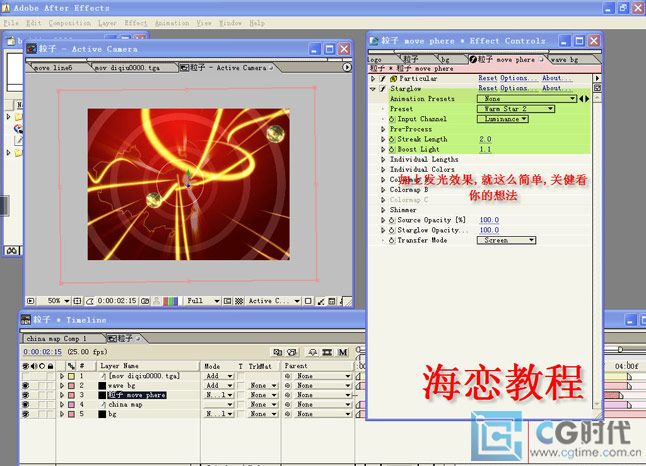Screen dimensions: 646x466
Task: Click the Boost Light stopwatch icon
Action: 392,149
